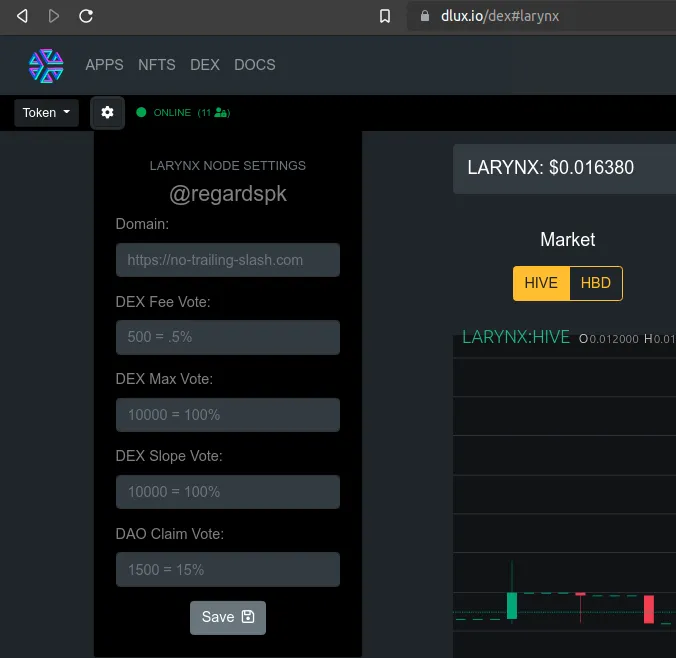This screenshot has width=676, height=658.
Task: Go back with the browser back arrow
Action: (x=22, y=16)
